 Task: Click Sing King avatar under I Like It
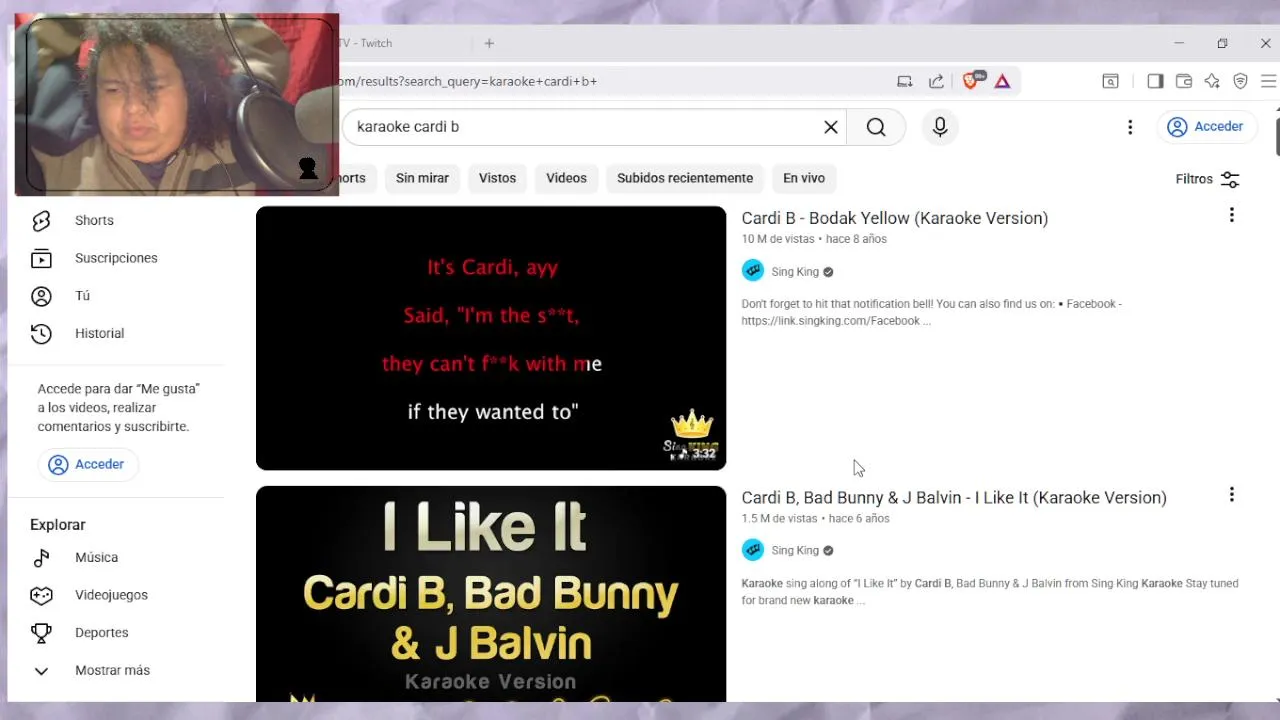pos(753,550)
